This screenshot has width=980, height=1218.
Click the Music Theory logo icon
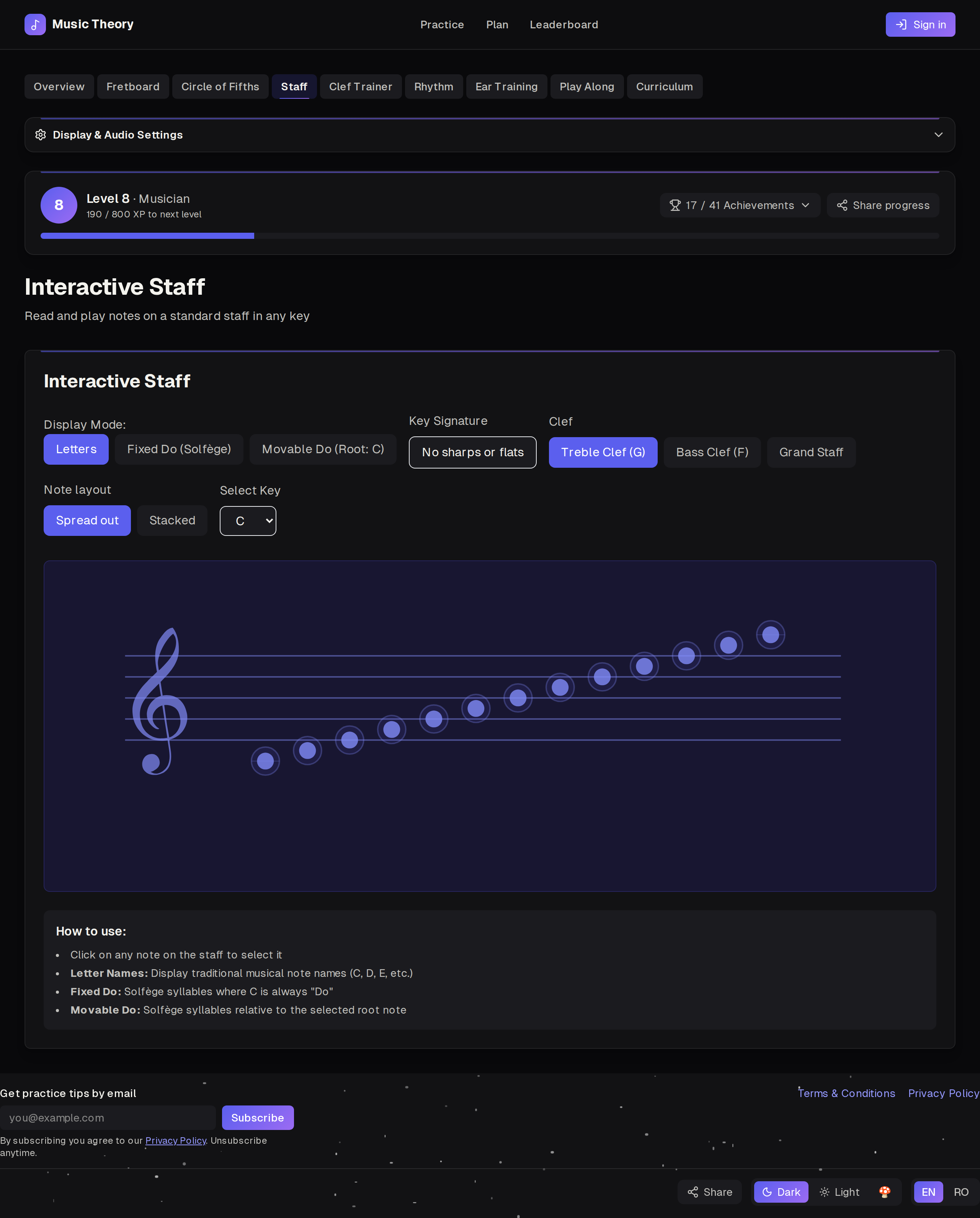click(x=35, y=24)
